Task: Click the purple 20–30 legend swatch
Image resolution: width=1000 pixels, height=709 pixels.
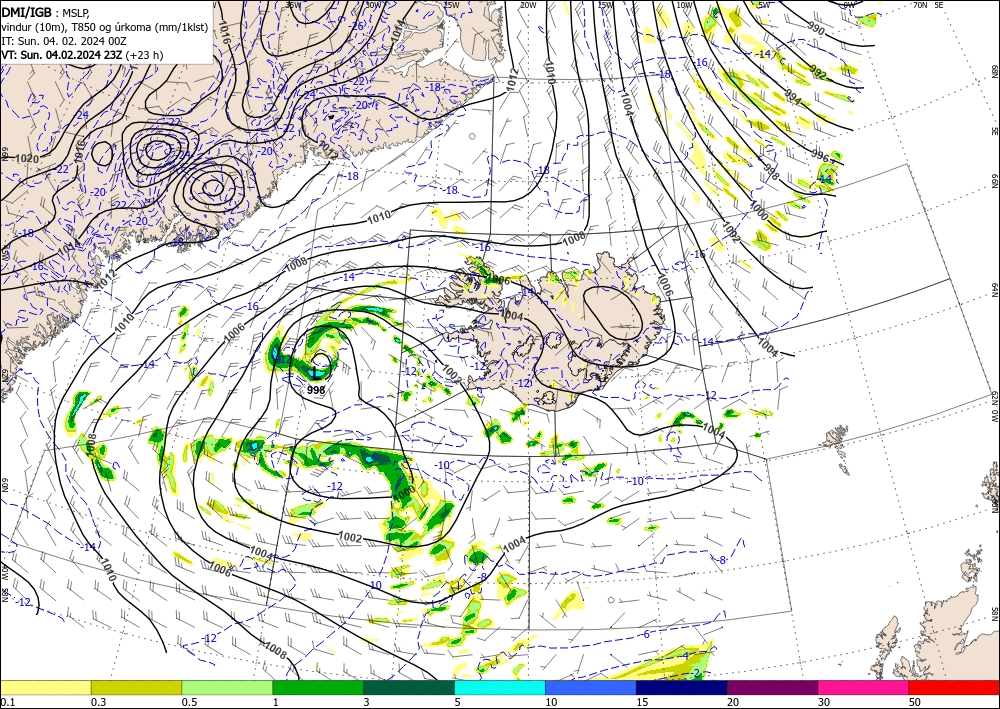Action: pyautogui.click(x=772, y=687)
